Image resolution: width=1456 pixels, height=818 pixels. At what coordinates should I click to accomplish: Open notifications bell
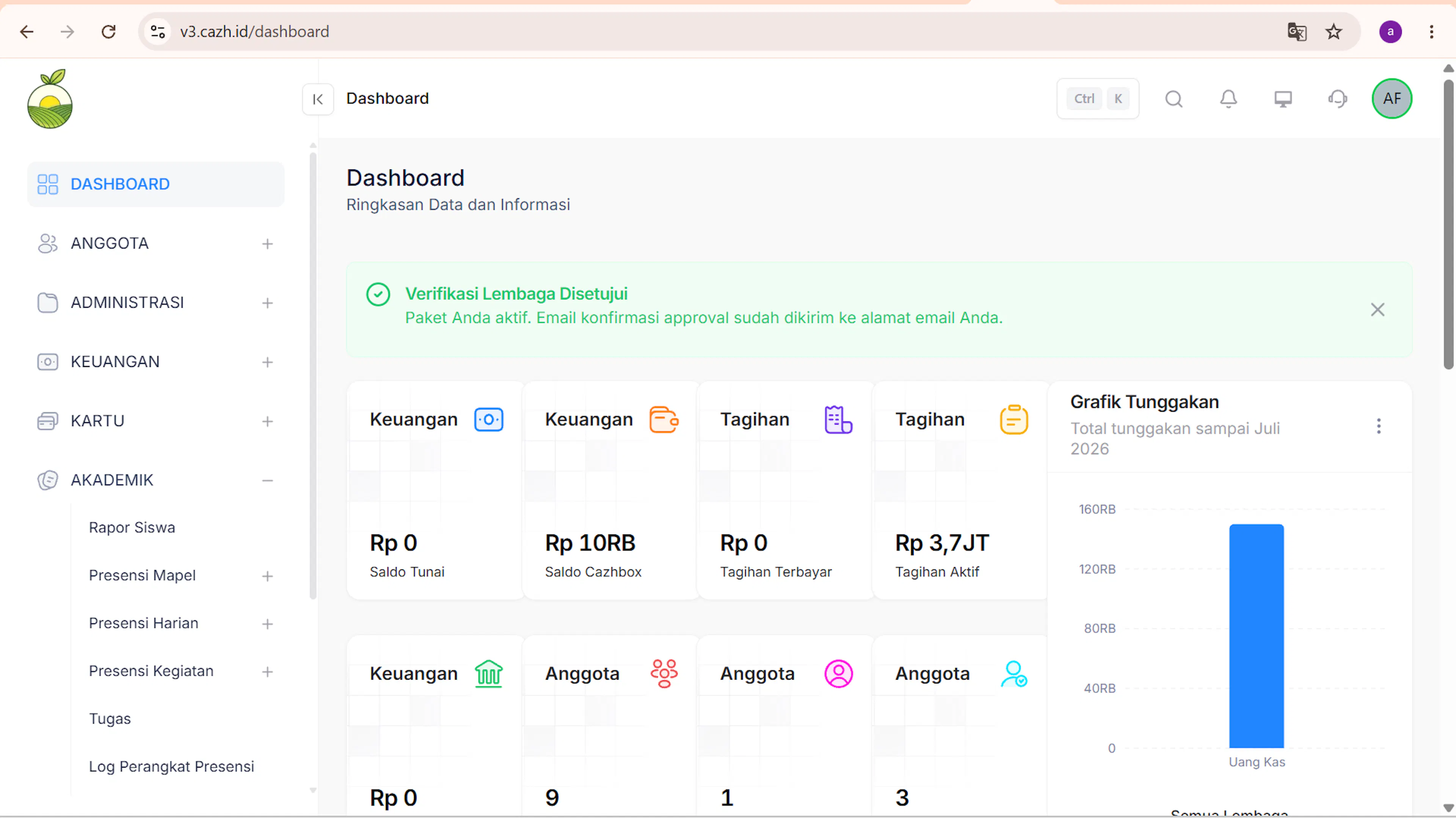[1228, 99]
